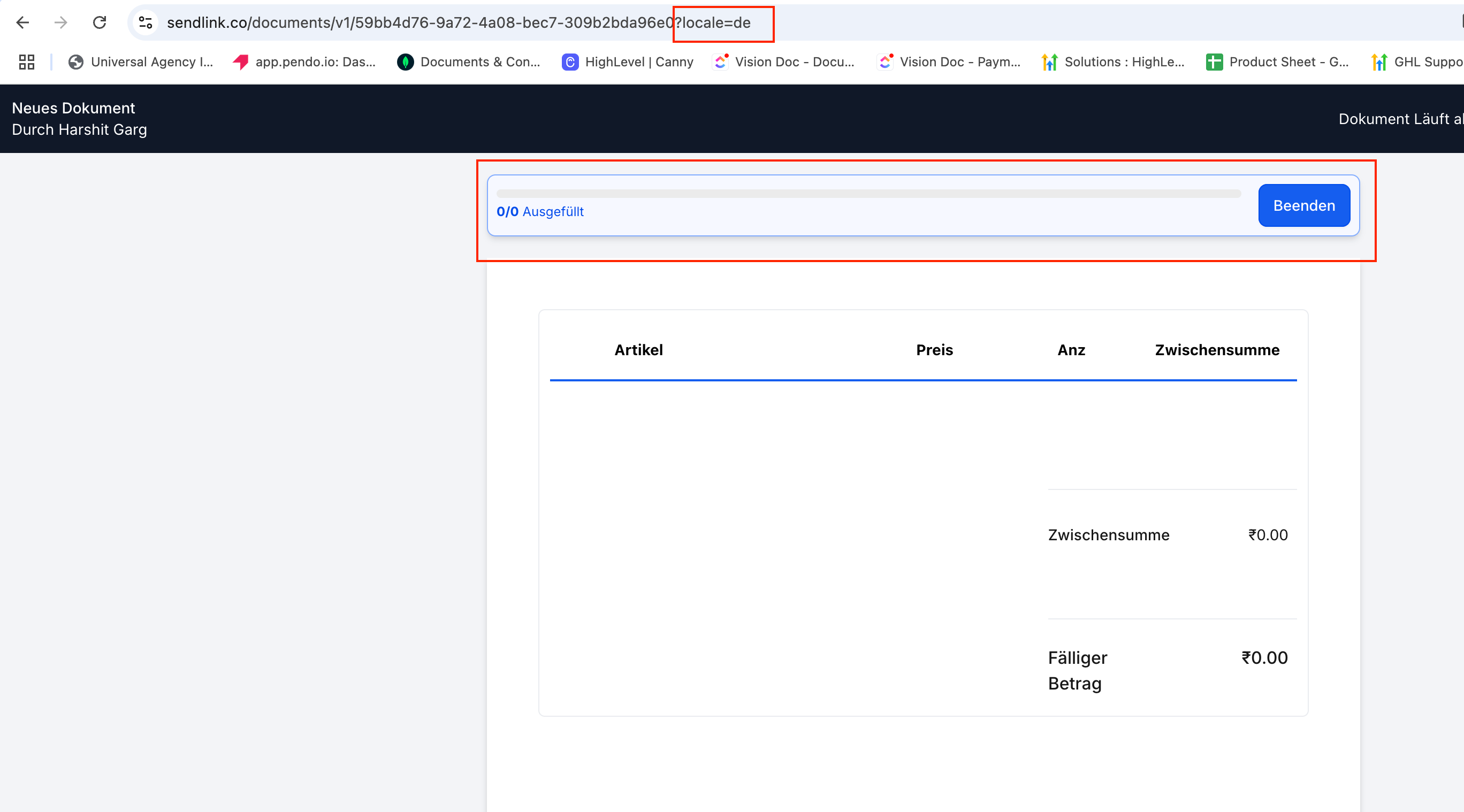The width and height of the screenshot is (1464, 812).
Task: Click the URL address field
Action: 421,22
